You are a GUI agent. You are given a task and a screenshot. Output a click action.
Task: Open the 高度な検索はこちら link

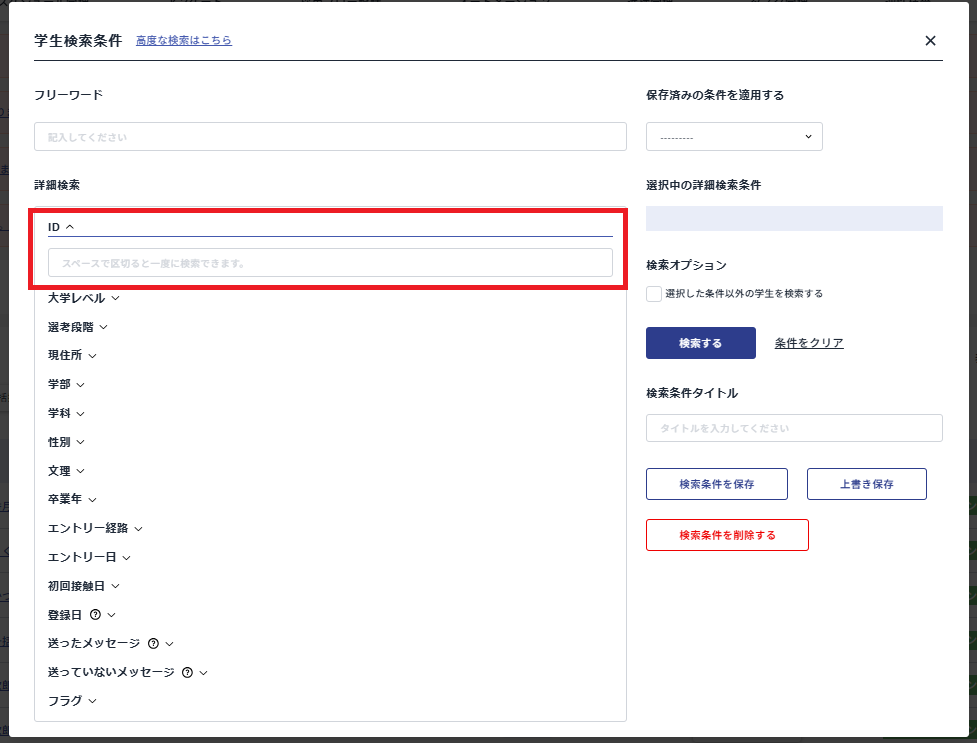tap(184, 40)
